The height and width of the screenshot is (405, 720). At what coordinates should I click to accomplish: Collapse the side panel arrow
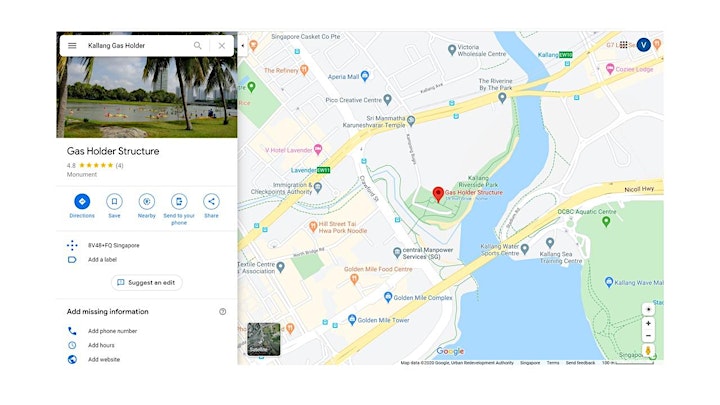click(x=242, y=45)
